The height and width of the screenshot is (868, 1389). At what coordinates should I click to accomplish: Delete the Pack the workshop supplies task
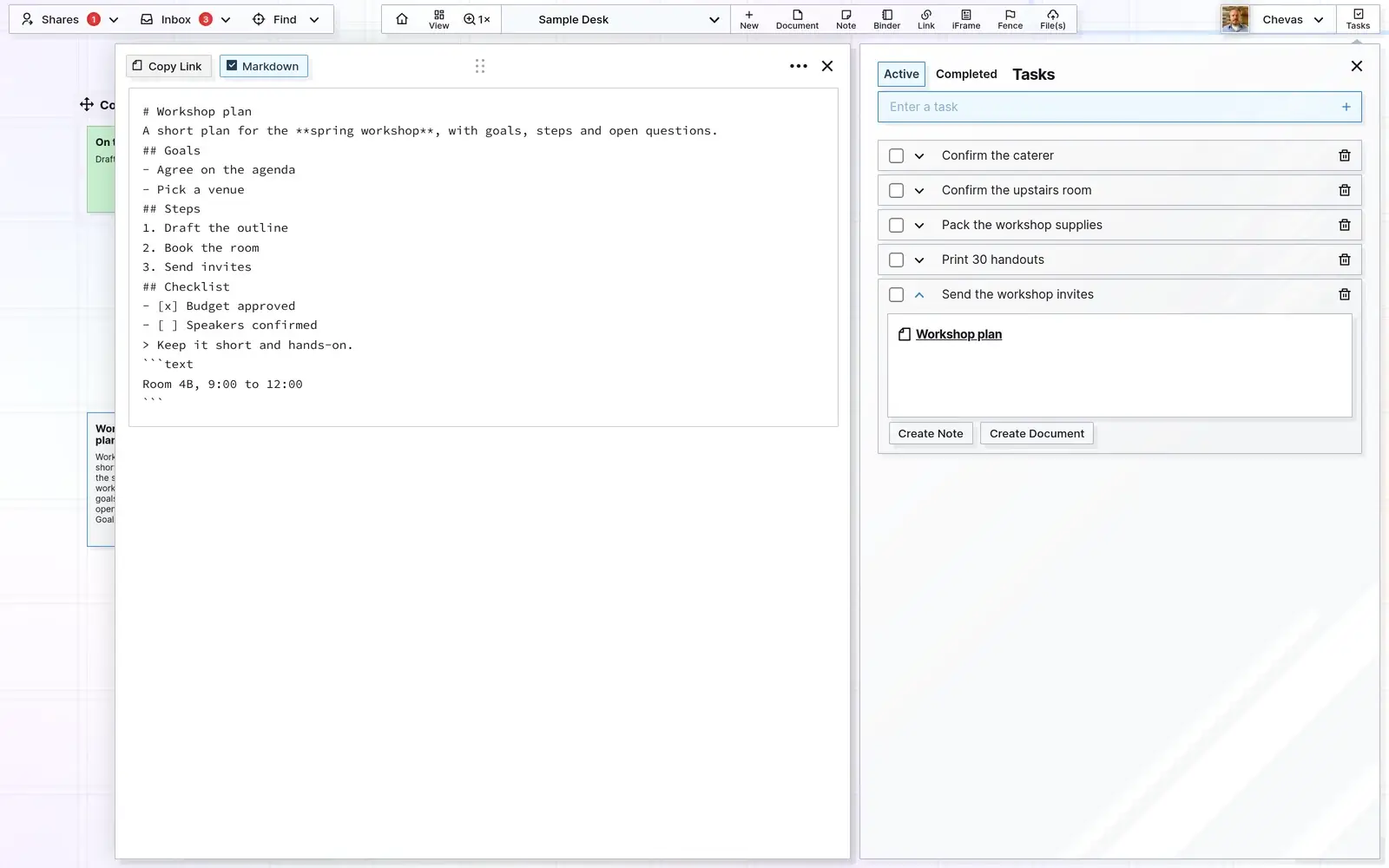(1345, 225)
